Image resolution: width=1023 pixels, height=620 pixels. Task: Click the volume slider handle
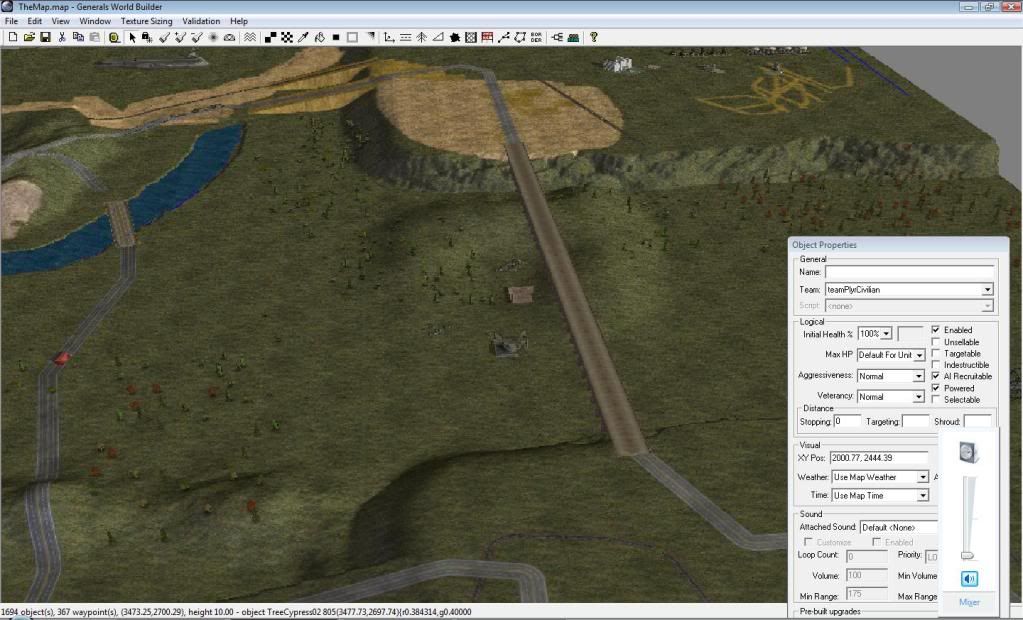[x=967, y=555]
